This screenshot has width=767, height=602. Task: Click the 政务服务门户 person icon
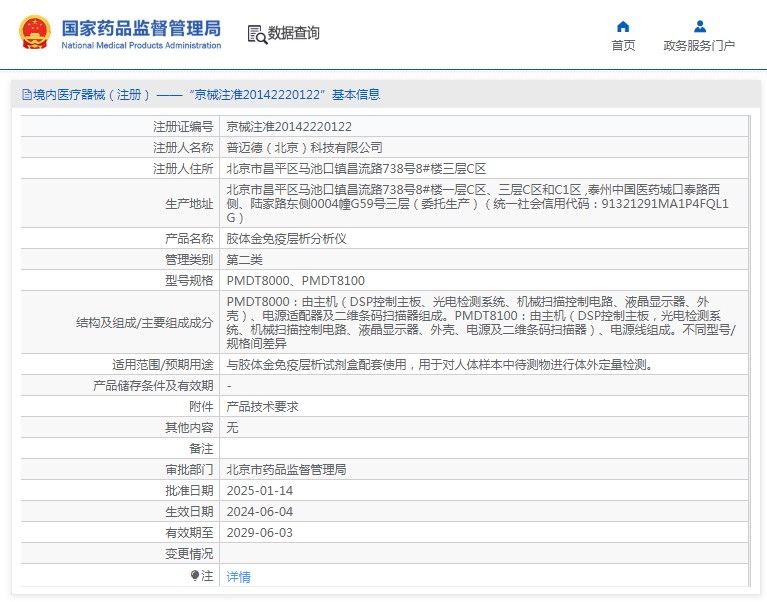point(700,26)
